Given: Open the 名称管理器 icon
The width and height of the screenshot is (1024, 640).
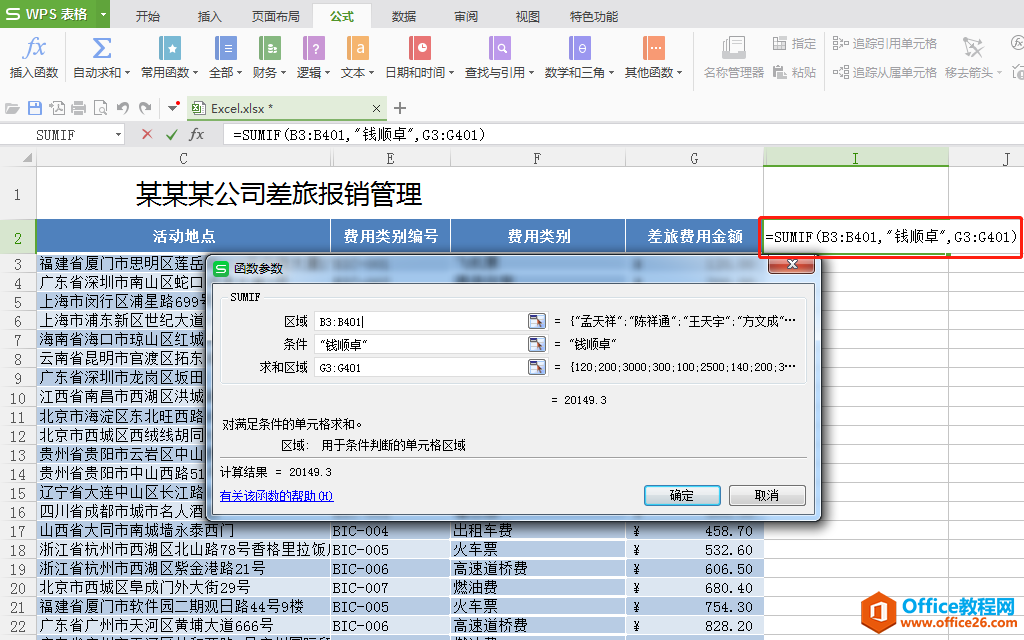Looking at the screenshot, I should [734, 48].
